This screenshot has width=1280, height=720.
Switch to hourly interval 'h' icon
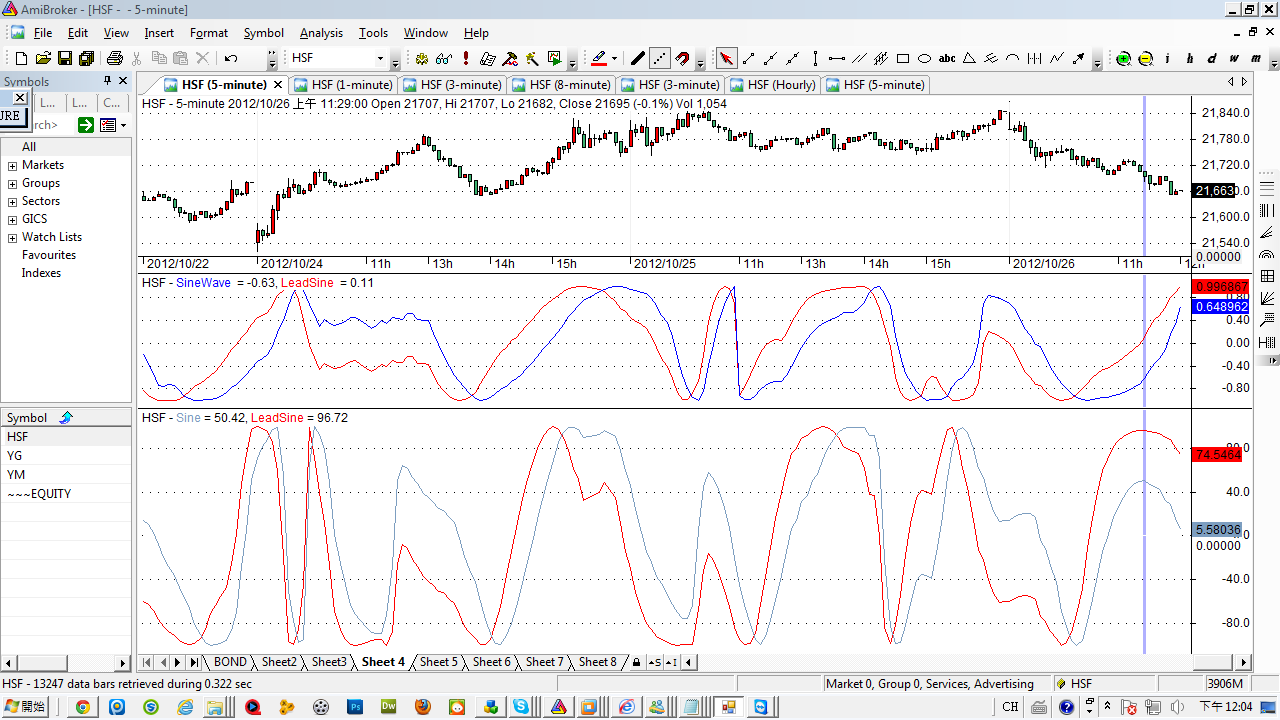(x=1190, y=59)
